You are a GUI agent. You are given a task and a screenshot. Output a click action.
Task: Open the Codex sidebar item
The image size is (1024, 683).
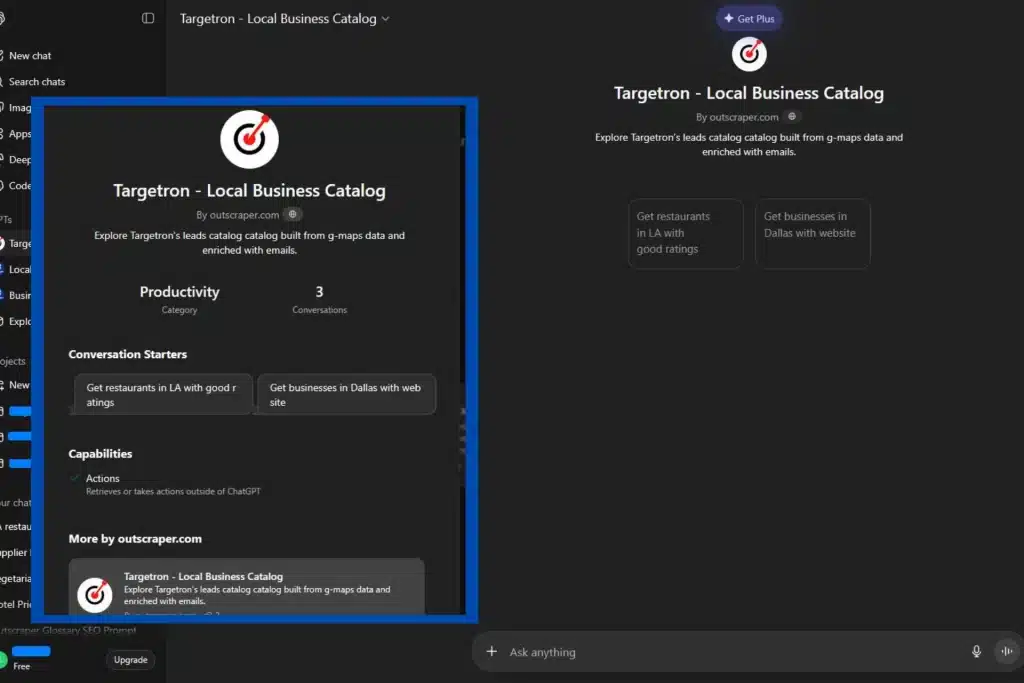[x=16, y=185]
